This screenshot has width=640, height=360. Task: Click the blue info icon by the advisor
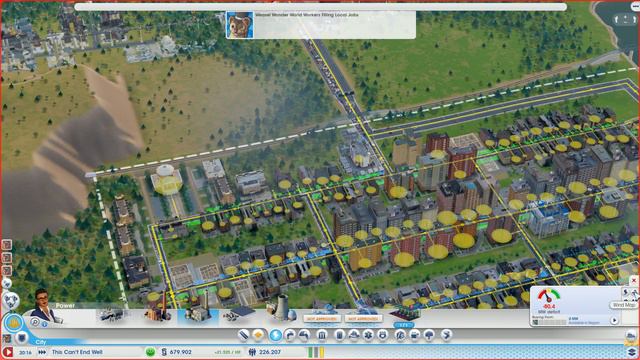tap(44, 324)
